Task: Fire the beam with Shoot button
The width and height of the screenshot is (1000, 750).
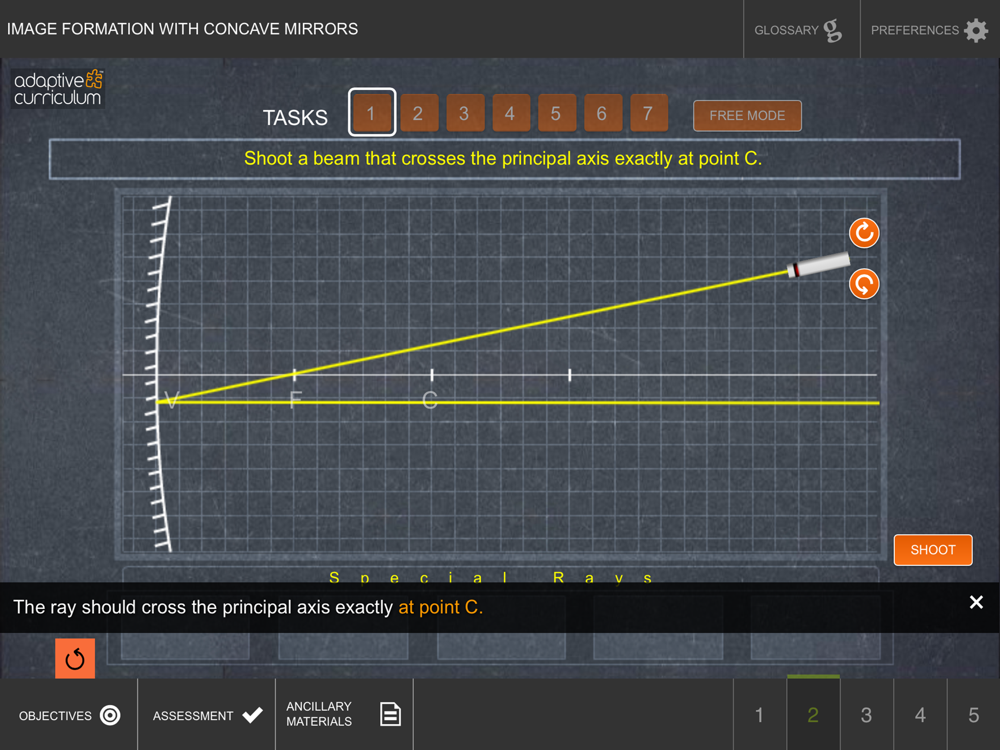Action: click(932, 550)
